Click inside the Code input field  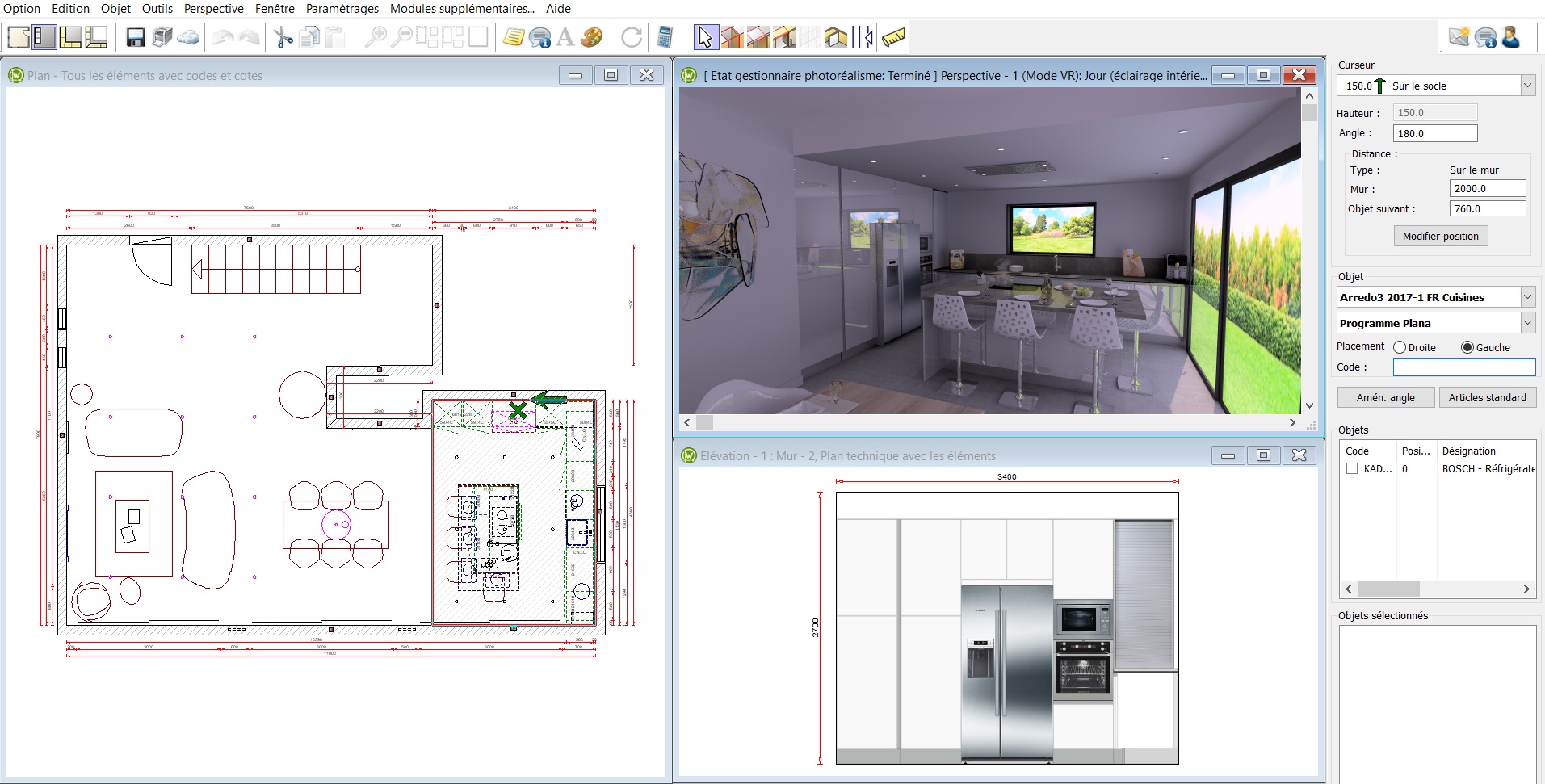click(1463, 367)
